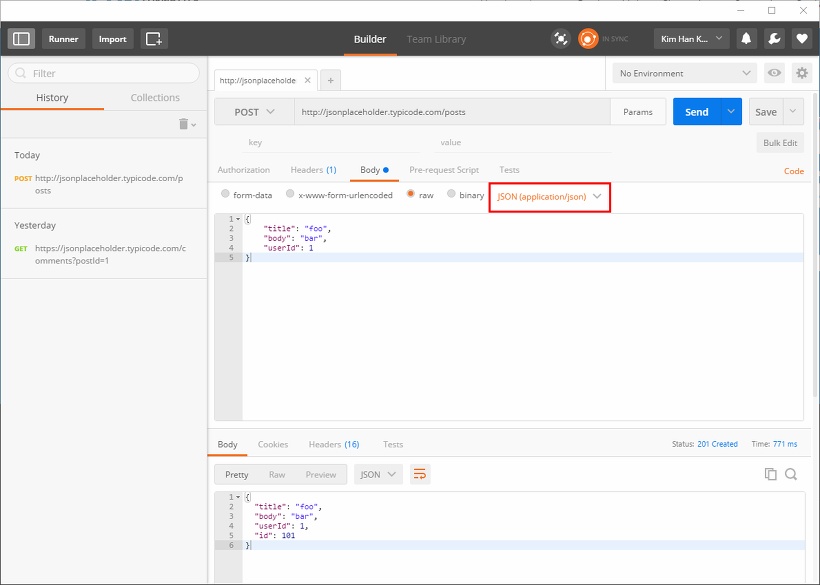Screen dimensions: 820x585
Task: Open the response Headers (16) tab
Action: point(334,444)
